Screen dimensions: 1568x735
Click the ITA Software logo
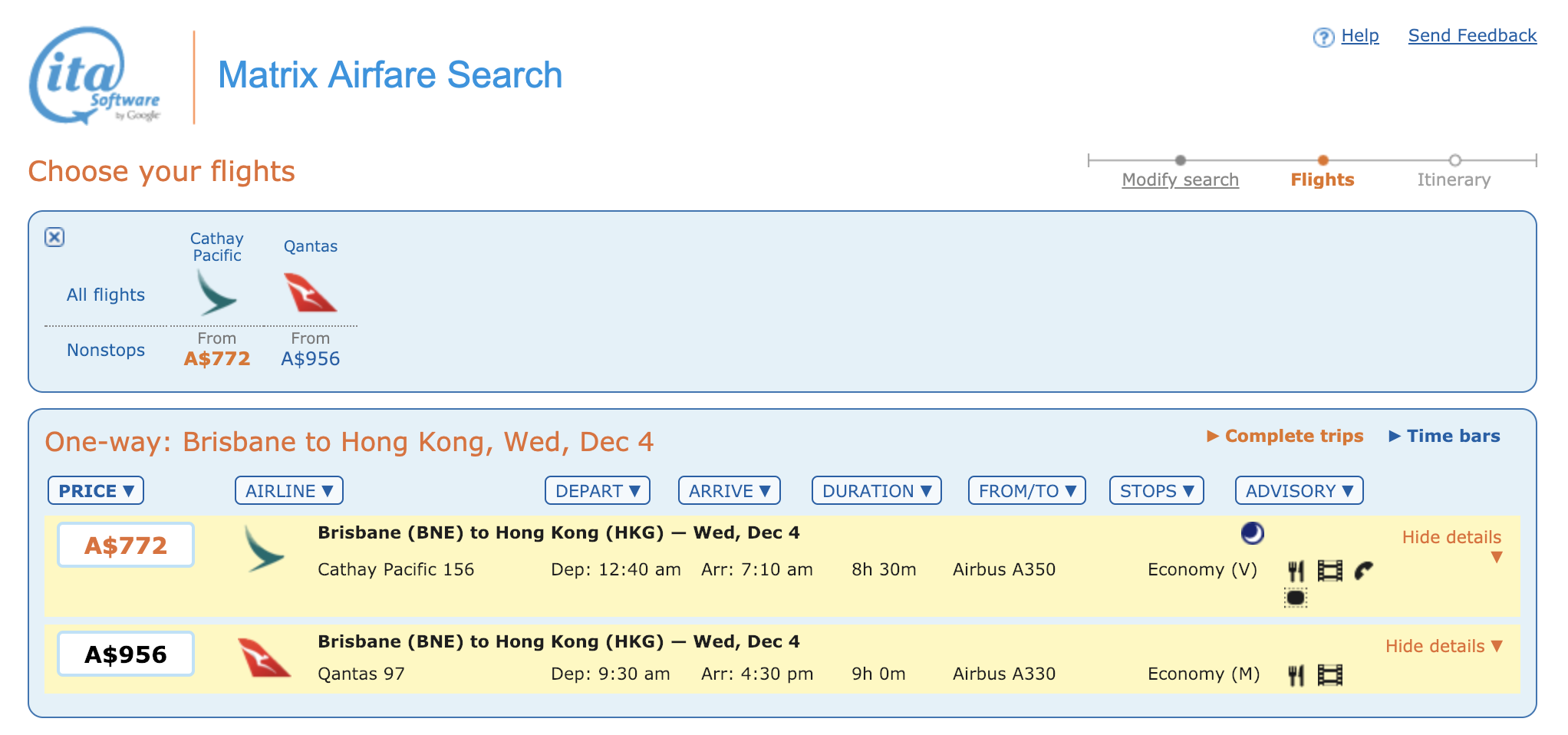pyautogui.click(x=95, y=76)
